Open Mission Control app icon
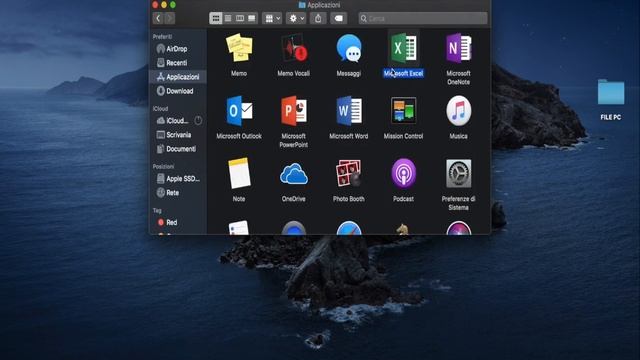Image resolution: width=640 pixels, height=360 pixels. (x=404, y=111)
